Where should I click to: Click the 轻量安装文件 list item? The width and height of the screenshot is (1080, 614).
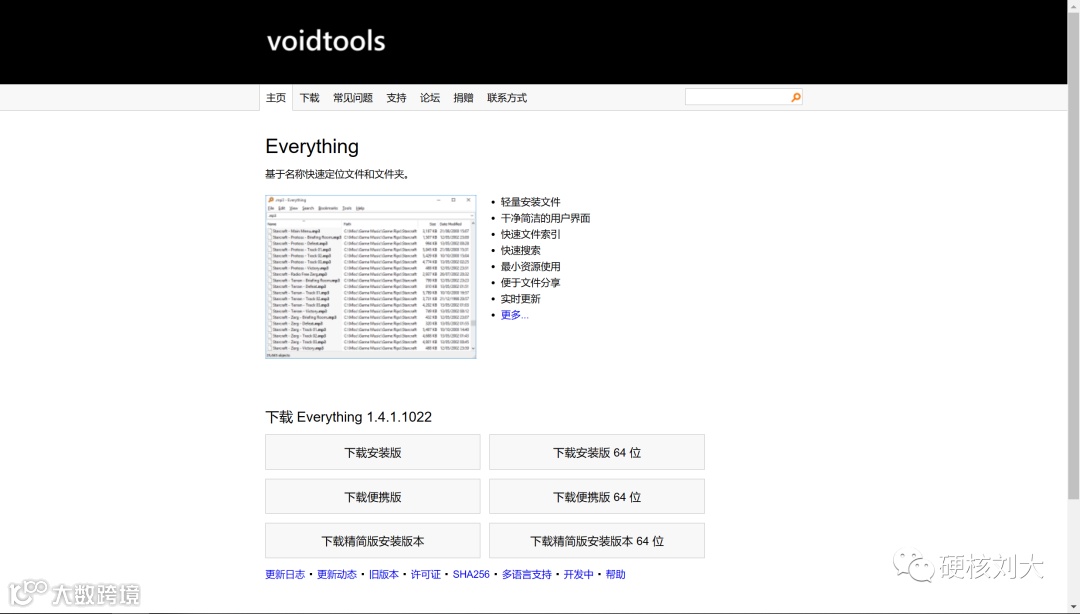pos(530,202)
